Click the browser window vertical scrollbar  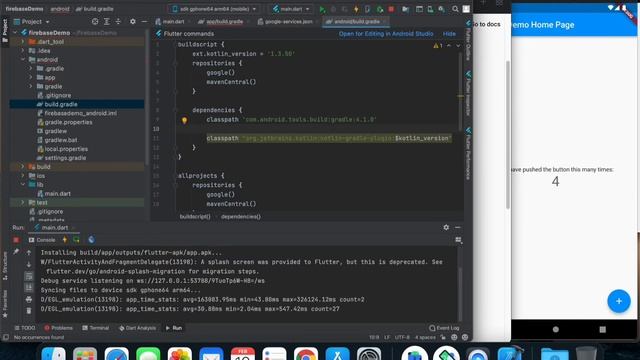click(x=508, y=135)
